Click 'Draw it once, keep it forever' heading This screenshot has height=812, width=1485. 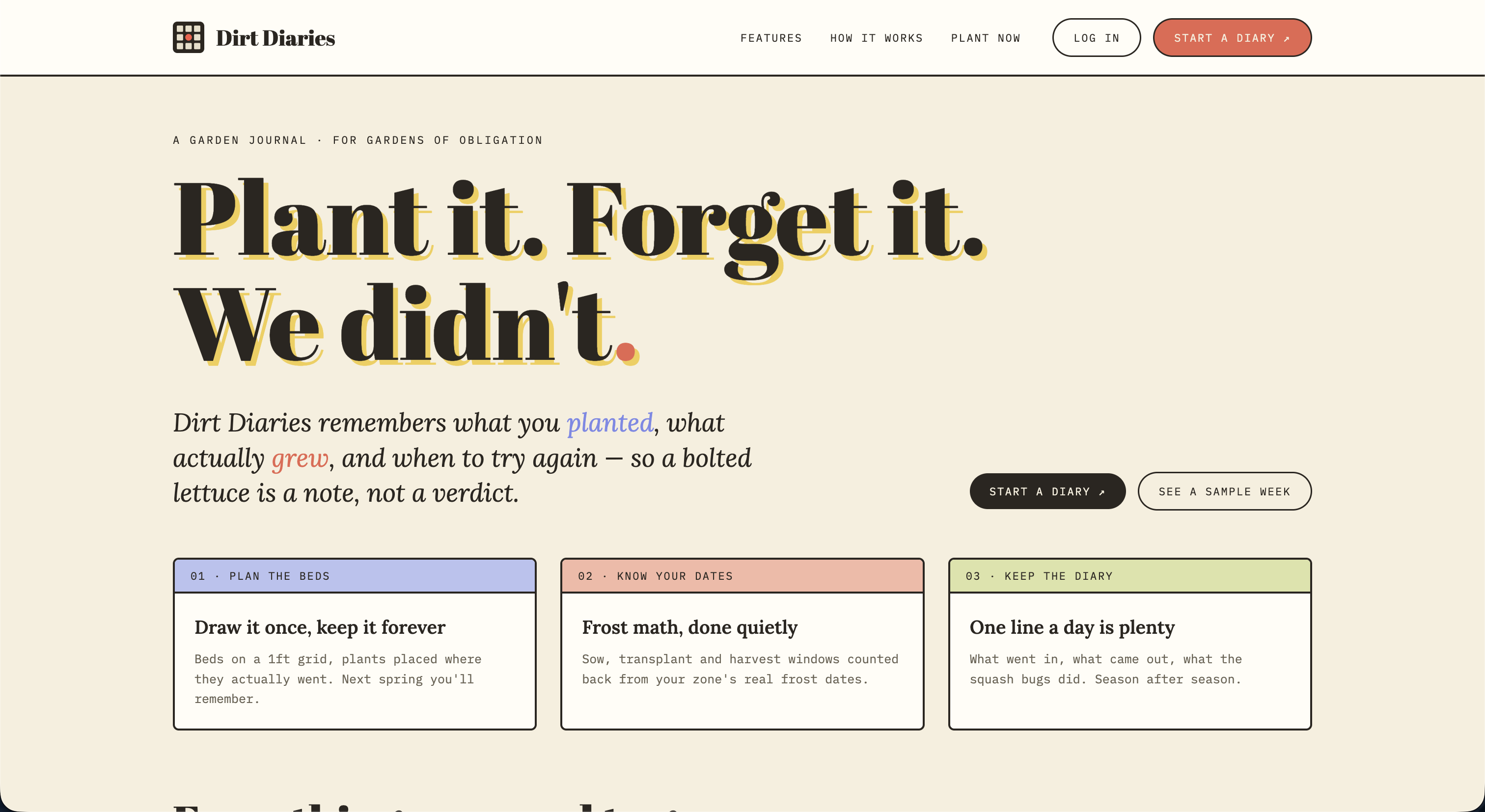point(320,627)
